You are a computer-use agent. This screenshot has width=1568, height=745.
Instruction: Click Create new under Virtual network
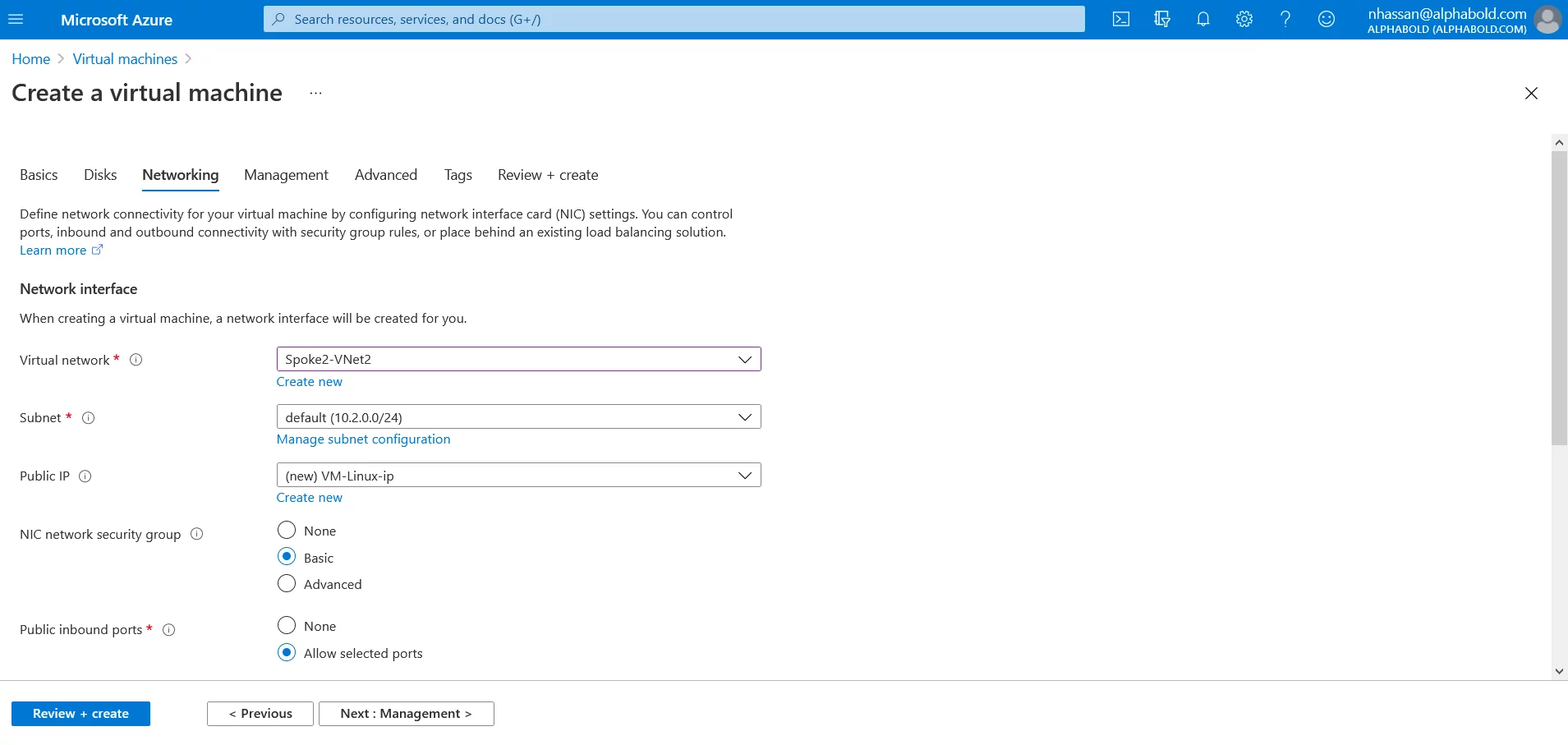pyautogui.click(x=309, y=382)
